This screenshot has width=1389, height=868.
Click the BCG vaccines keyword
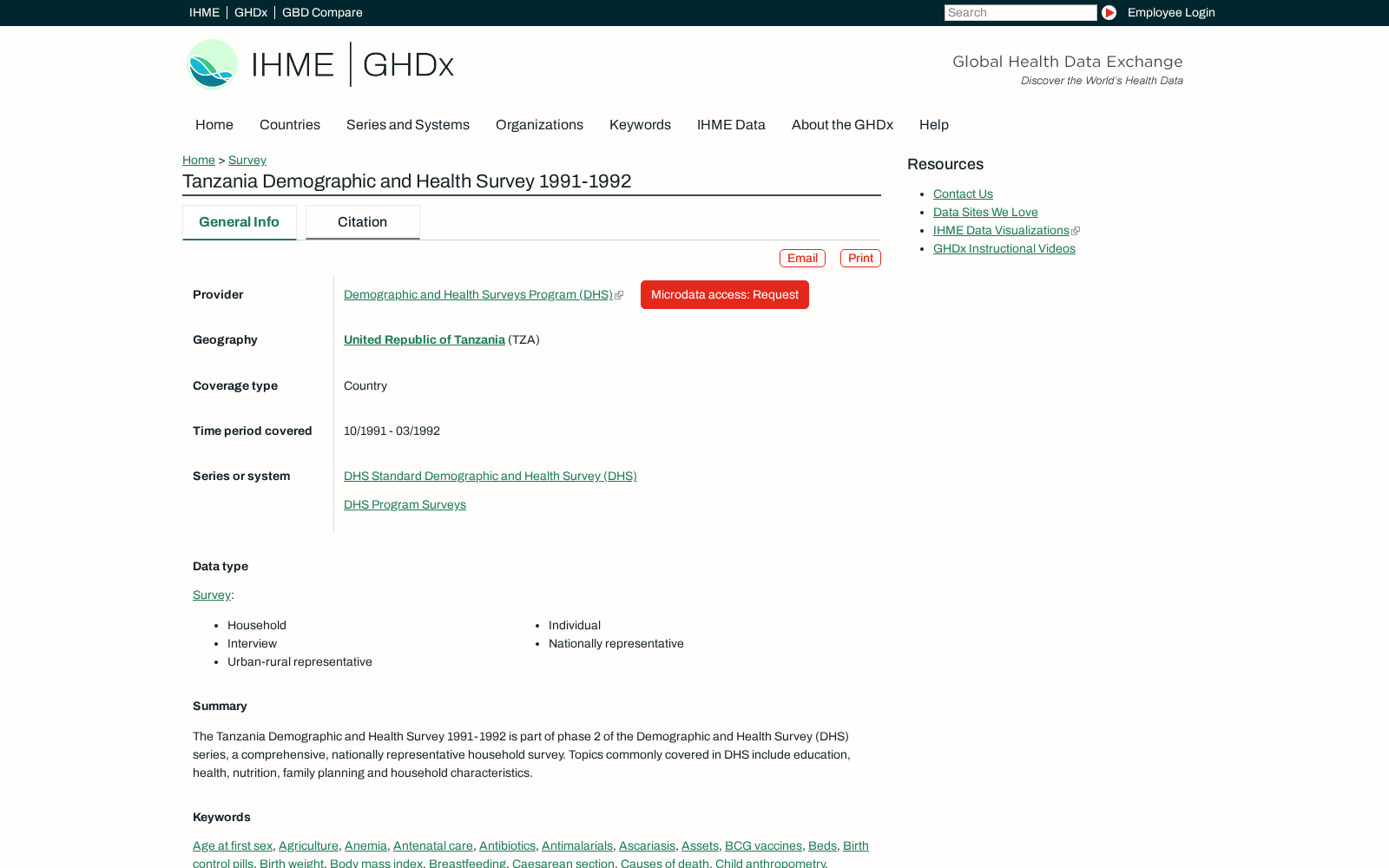pyautogui.click(x=763, y=845)
